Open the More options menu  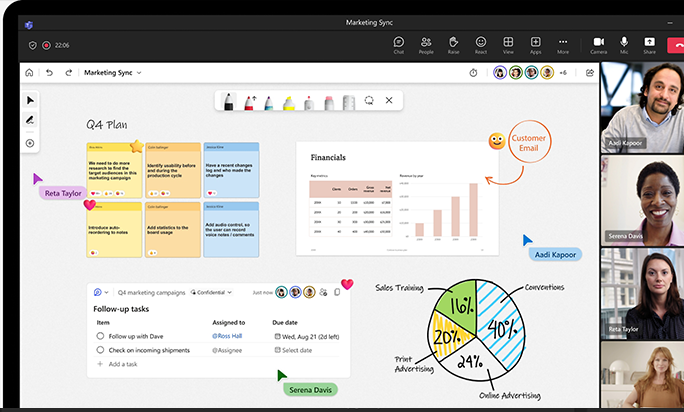pyautogui.click(x=563, y=43)
